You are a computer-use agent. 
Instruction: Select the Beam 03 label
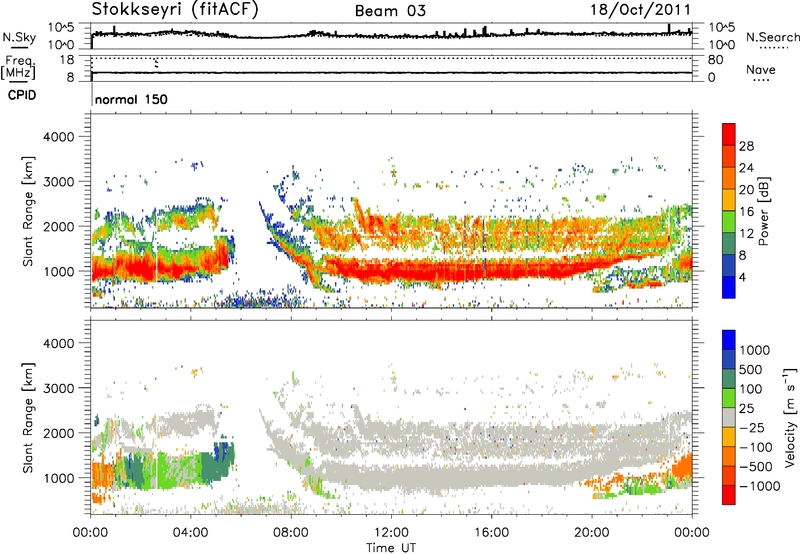click(x=390, y=11)
